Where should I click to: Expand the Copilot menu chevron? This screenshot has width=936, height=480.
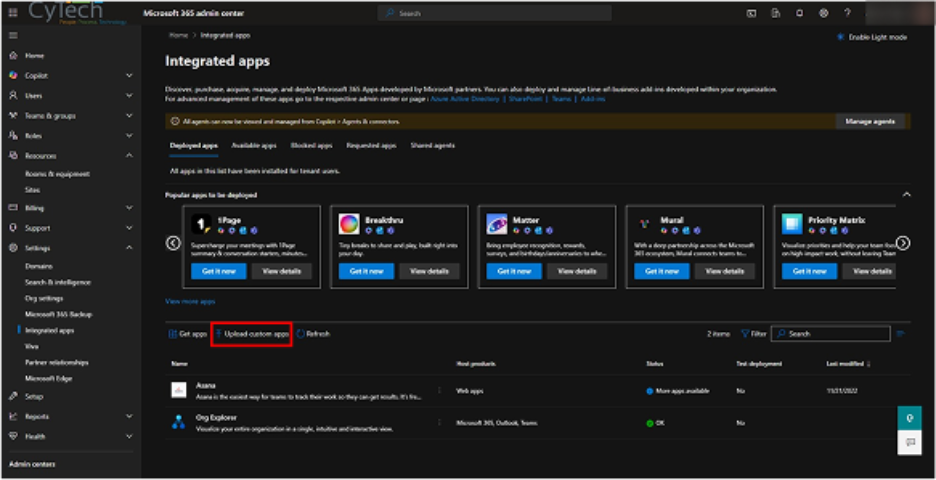pyautogui.click(x=130, y=76)
